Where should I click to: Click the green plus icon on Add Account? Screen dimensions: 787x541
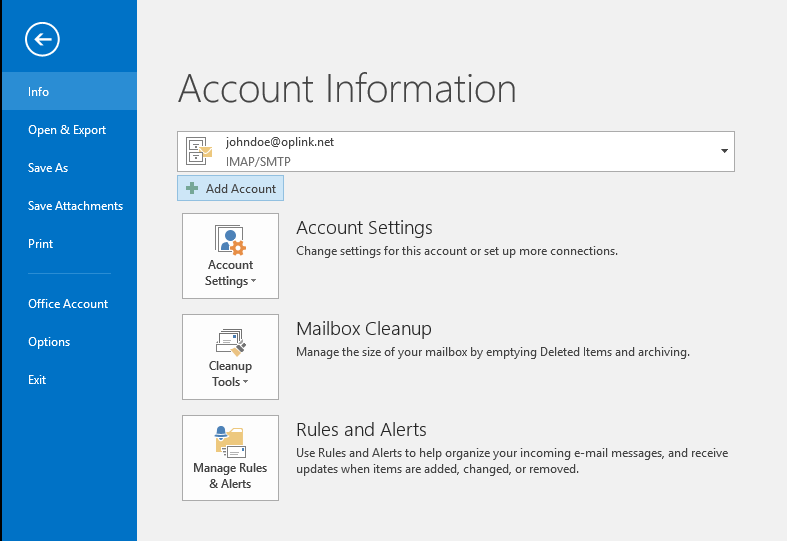tap(192, 188)
